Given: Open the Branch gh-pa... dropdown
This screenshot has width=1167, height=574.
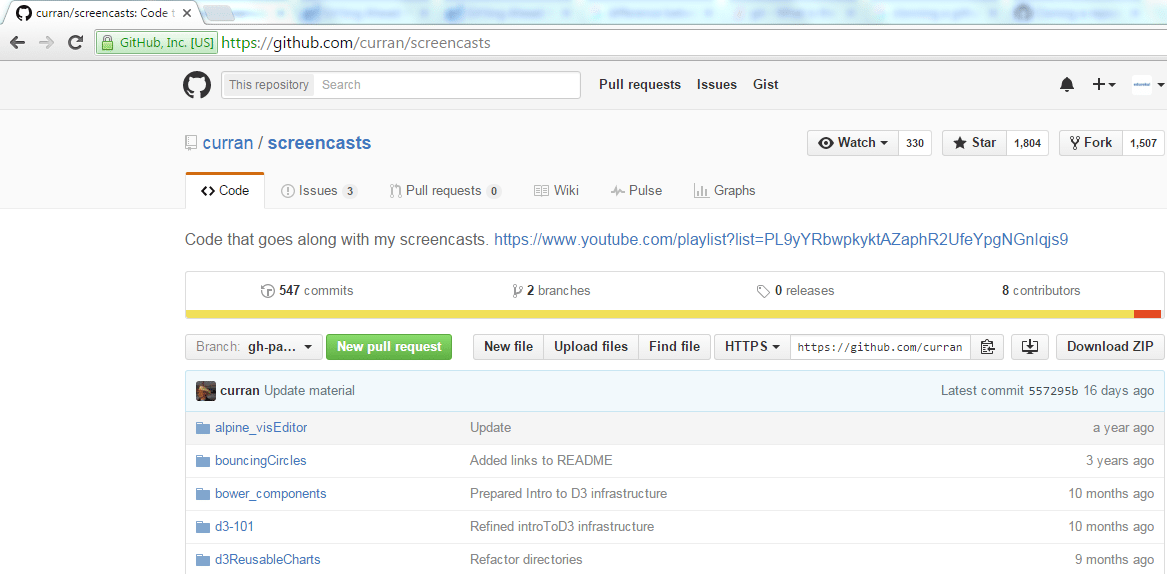Looking at the screenshot, I should (254, 347).
